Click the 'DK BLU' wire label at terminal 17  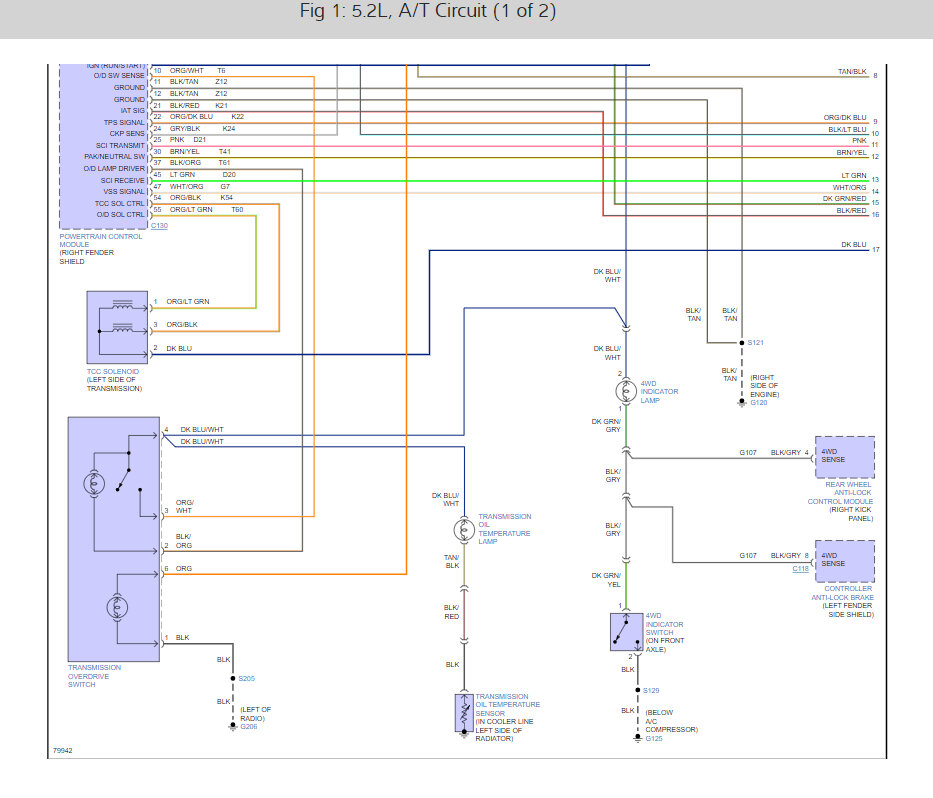(854, 245)
